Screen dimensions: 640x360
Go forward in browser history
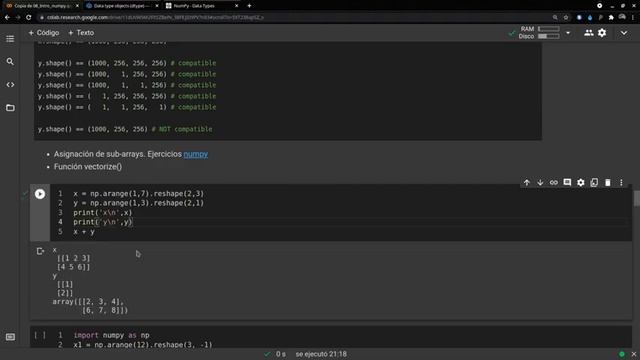click(x=18, y=18)
